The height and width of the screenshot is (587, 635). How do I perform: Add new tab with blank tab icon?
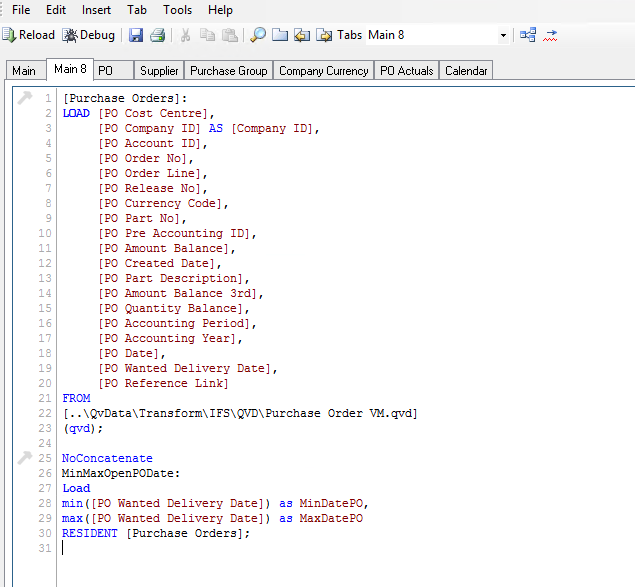tap(280, 35)
